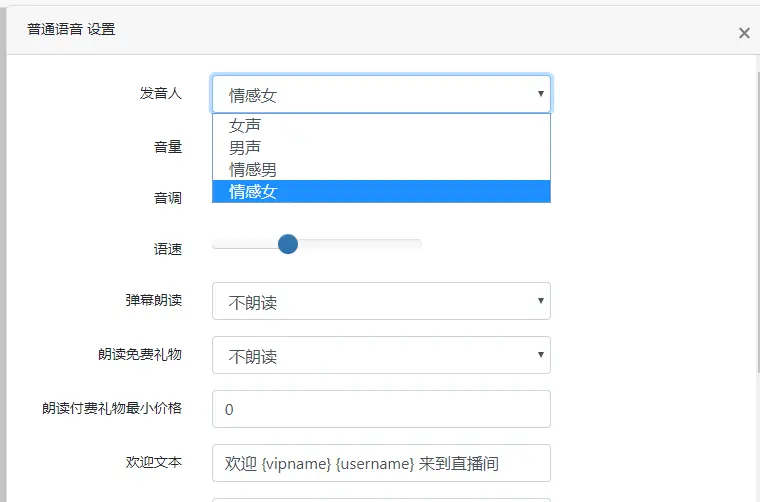760x502 pixels.
Task: Click the 语速 slider handle
Action: (x=288, y=244)
